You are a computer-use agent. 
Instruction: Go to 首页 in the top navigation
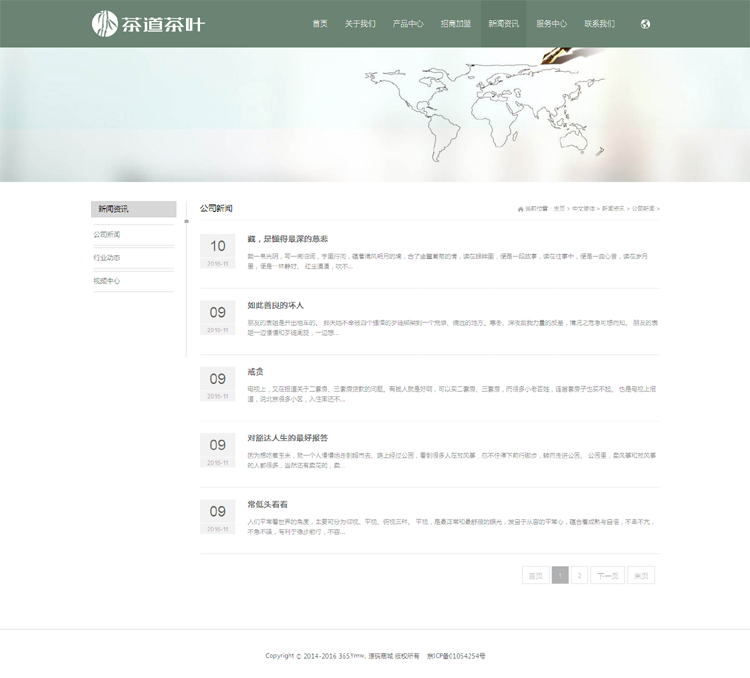pyautogui.click(x=320, y=23)
